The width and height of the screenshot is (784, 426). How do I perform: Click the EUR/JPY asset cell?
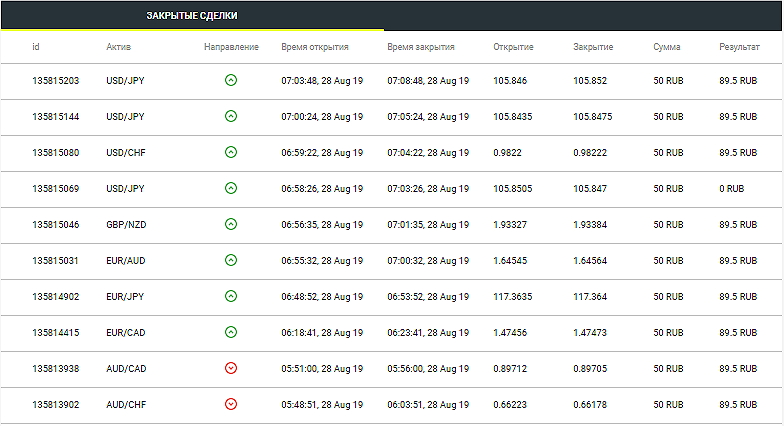(x=125, y=296)
